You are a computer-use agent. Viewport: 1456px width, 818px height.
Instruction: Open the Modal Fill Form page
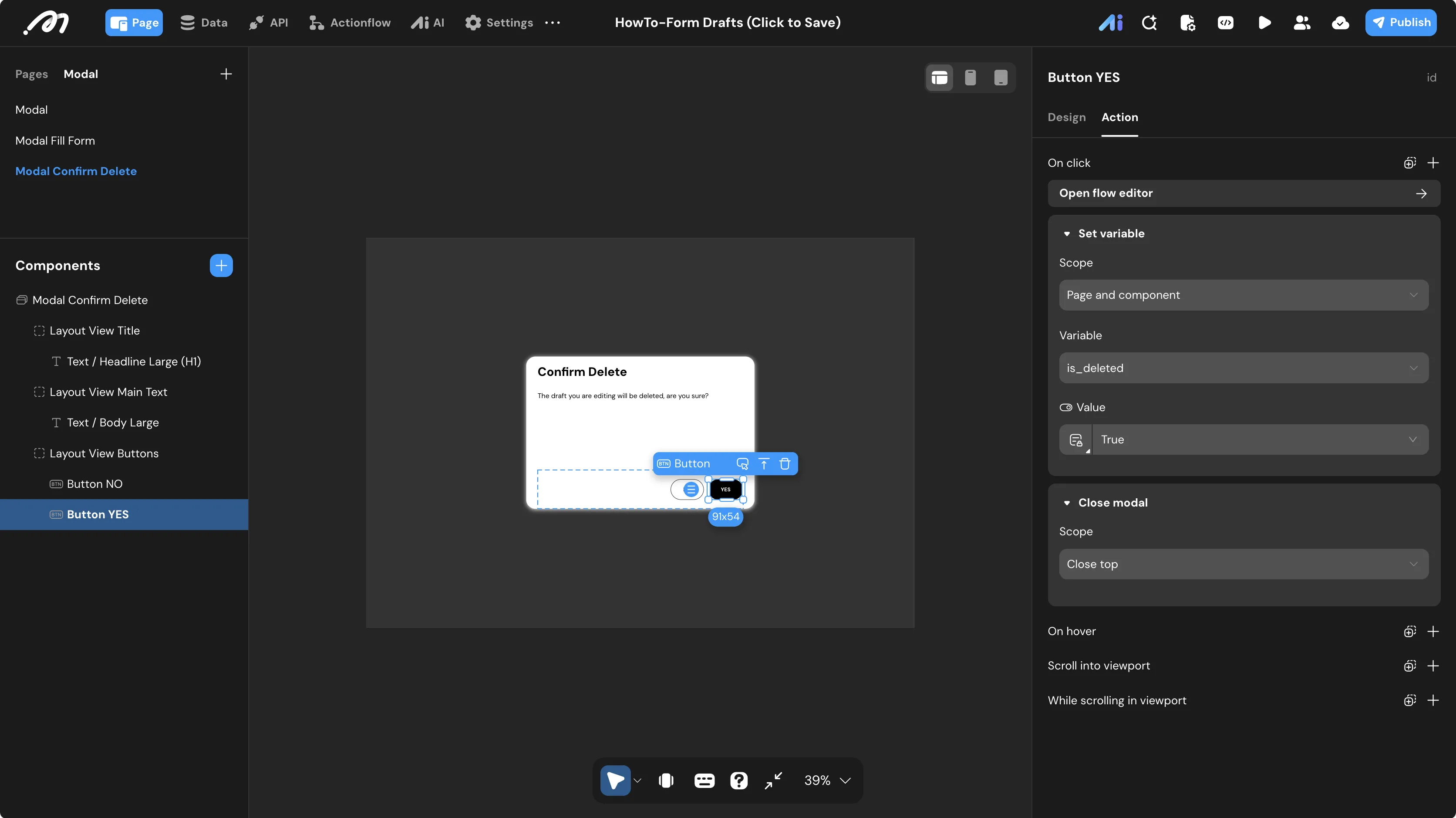(55, 140)
